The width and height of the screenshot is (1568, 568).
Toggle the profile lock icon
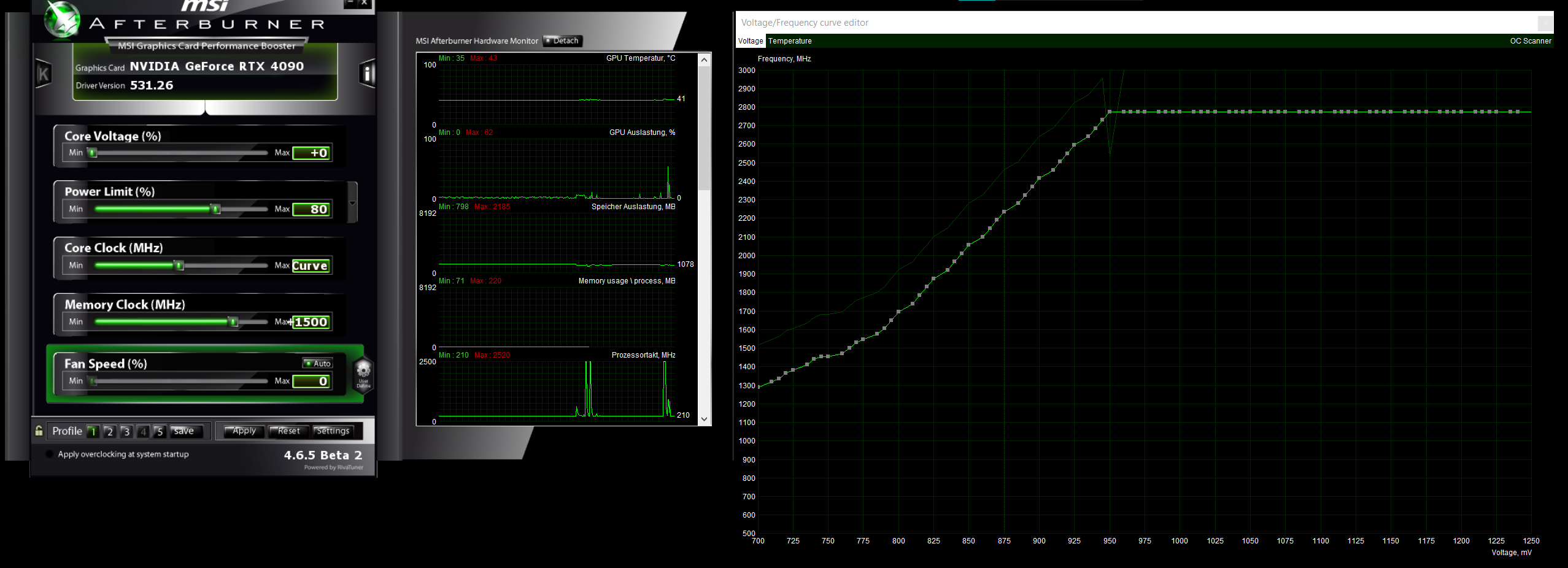39,431
